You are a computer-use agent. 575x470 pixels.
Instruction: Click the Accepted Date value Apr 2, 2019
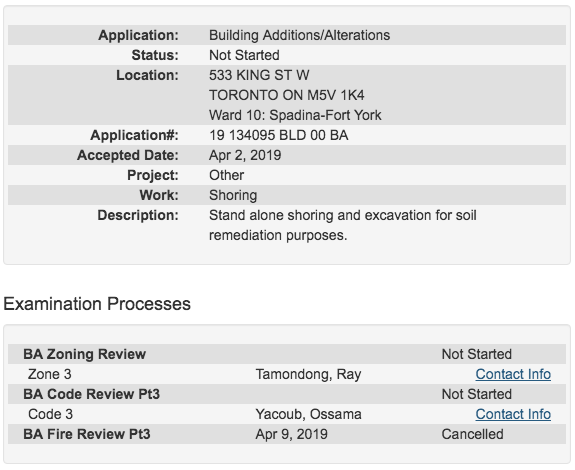245,155
